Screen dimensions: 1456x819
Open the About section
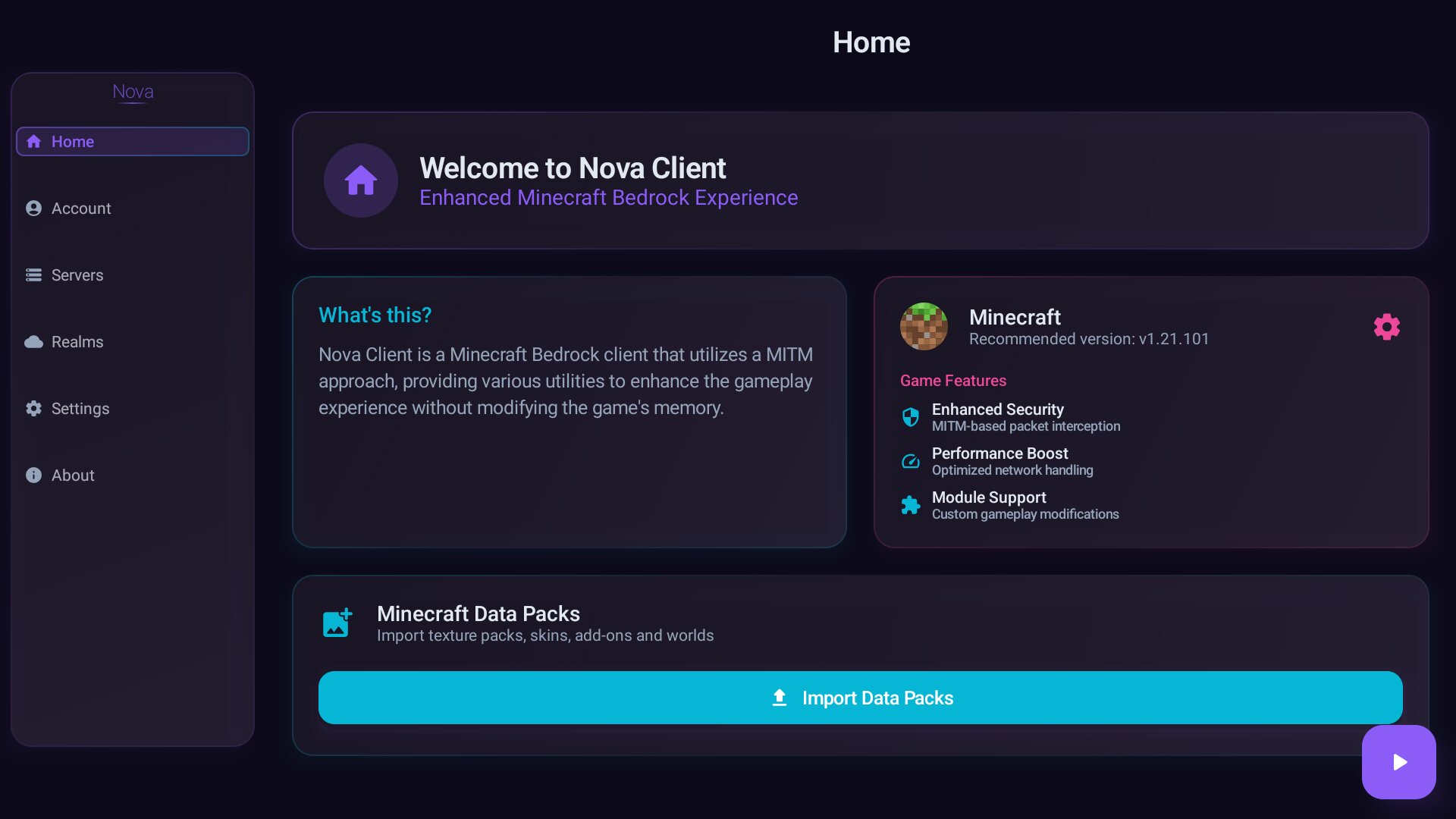tap(73, 475)
